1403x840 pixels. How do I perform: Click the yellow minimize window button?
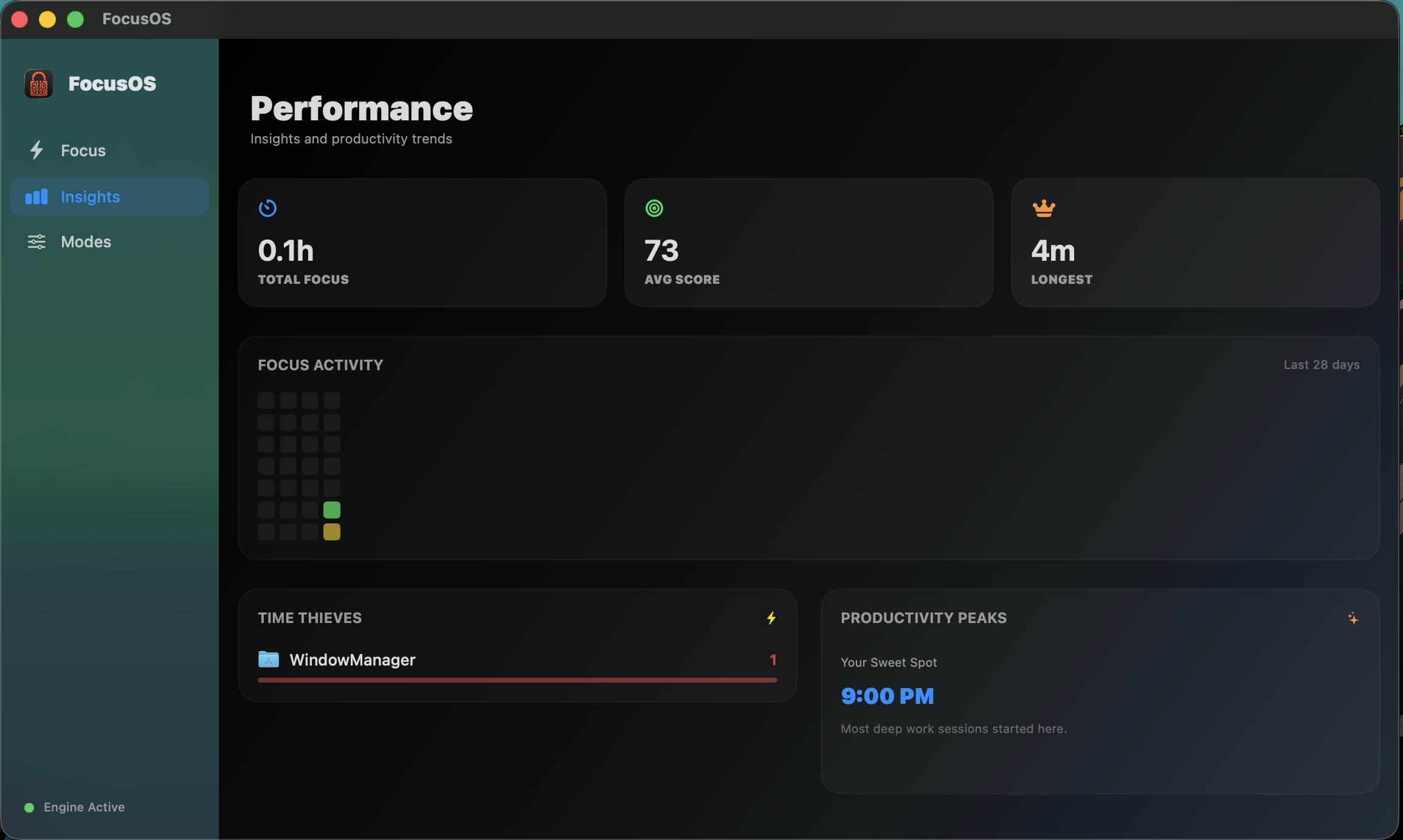tap(47, 19)
